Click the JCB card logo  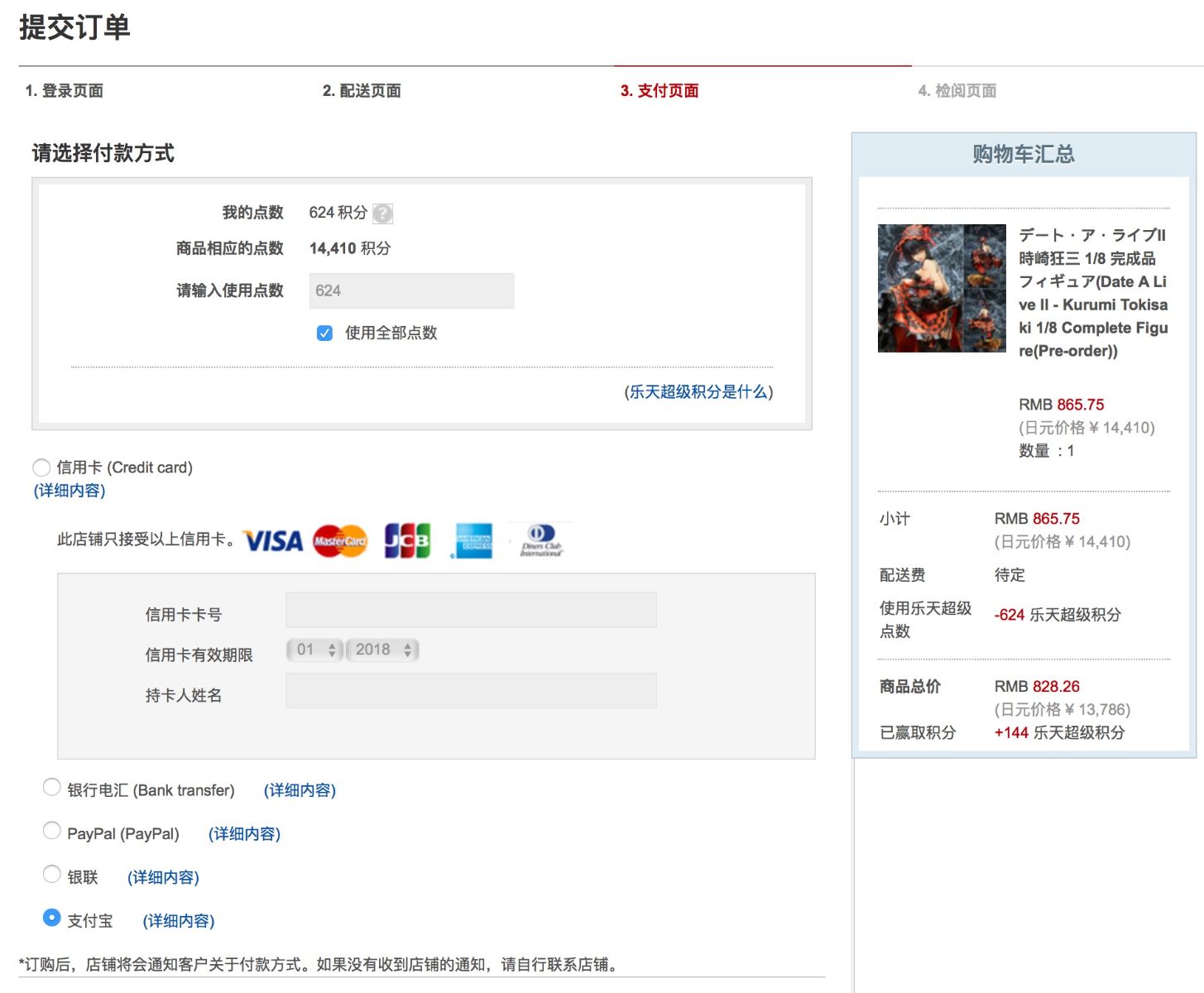point(407,541)
